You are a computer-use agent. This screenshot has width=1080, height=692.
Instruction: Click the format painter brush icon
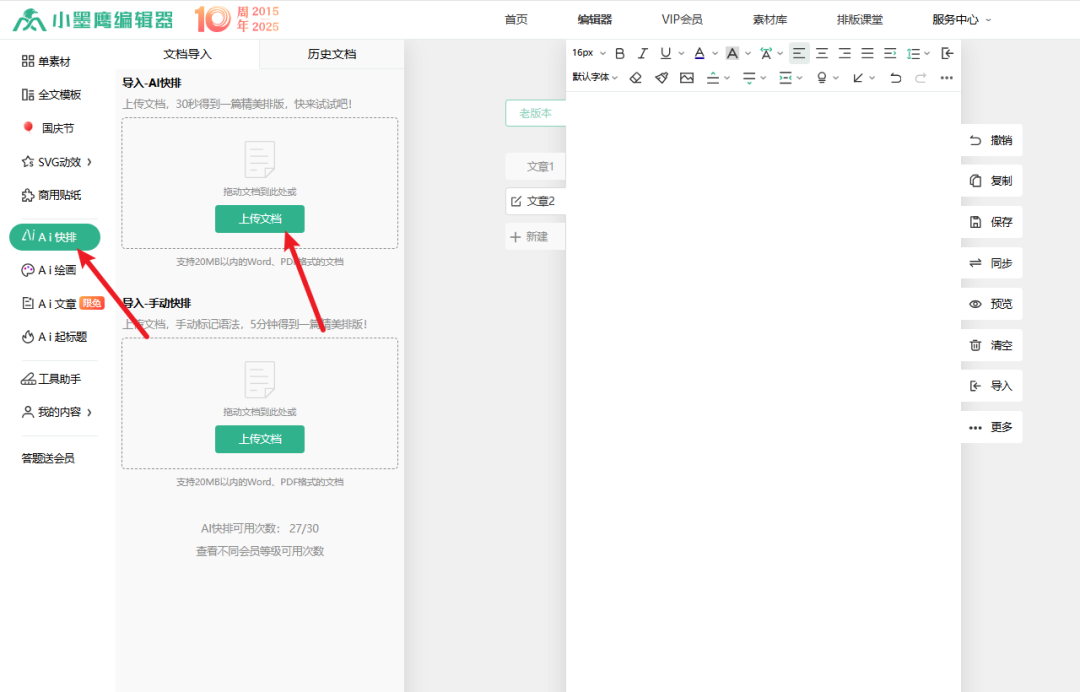(661, 78)
